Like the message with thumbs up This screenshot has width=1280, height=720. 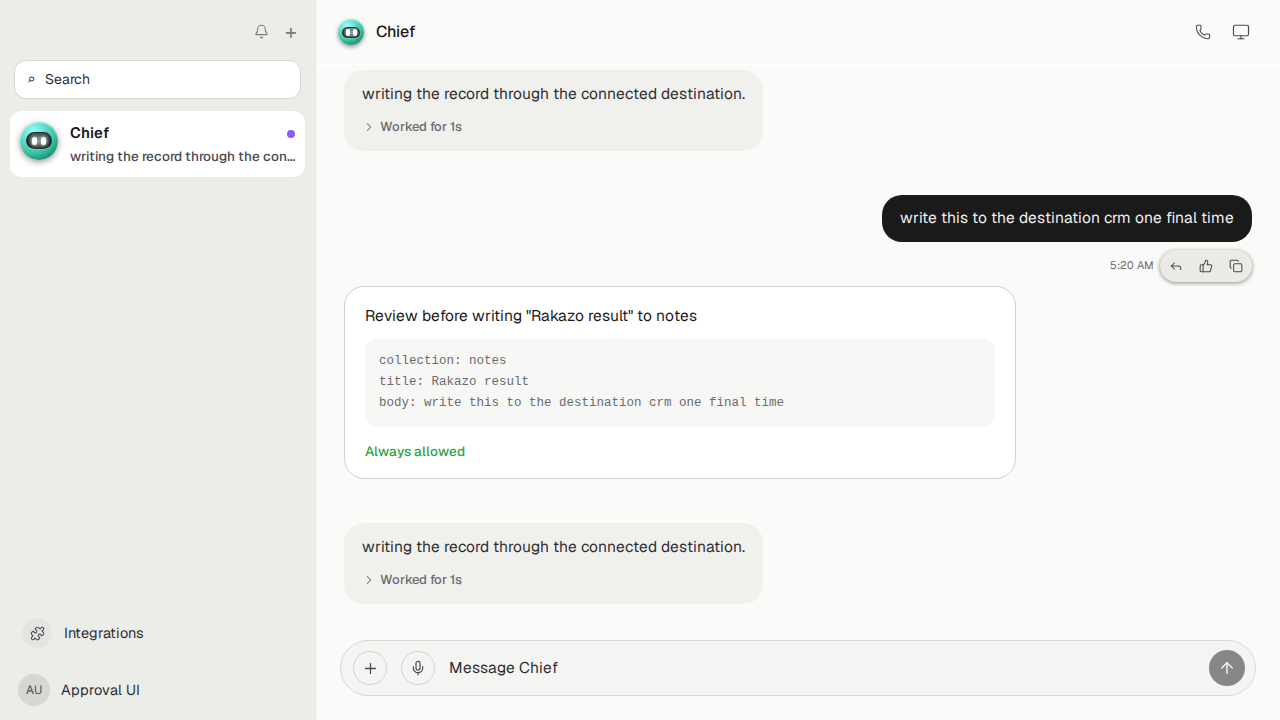[1206, 266]
